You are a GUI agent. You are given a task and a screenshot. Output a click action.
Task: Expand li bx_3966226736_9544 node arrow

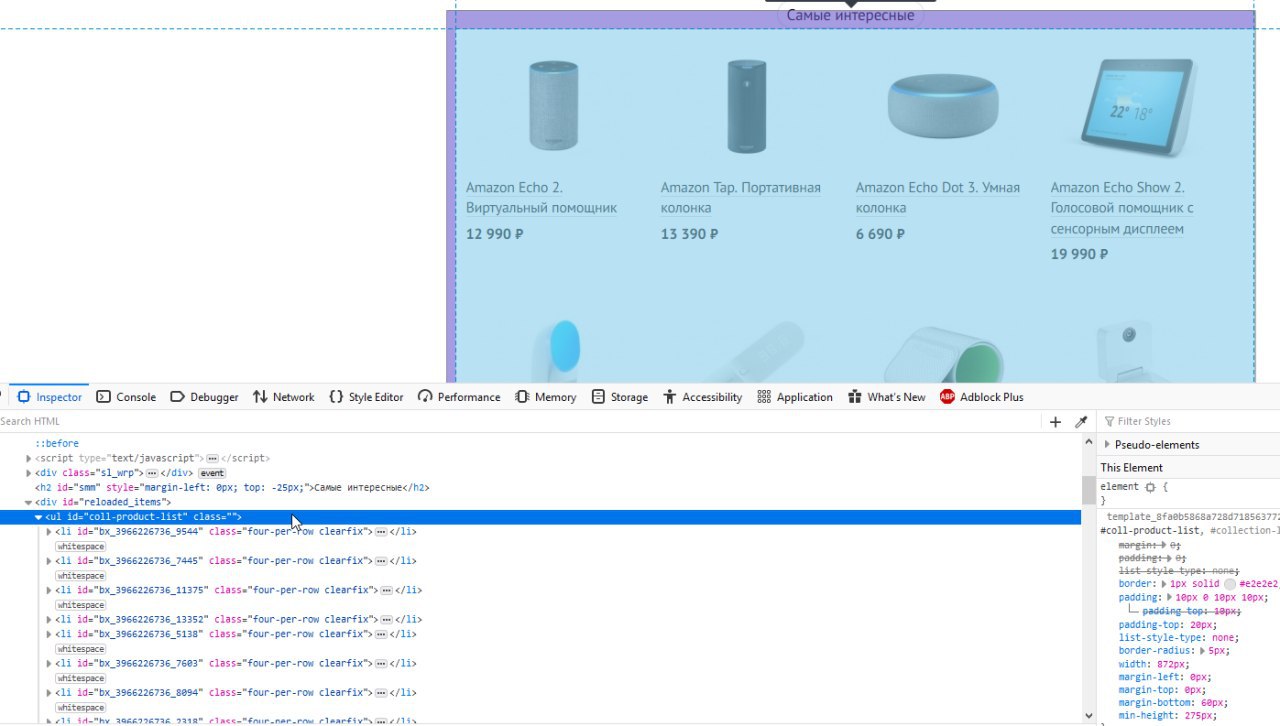(50, 532)
